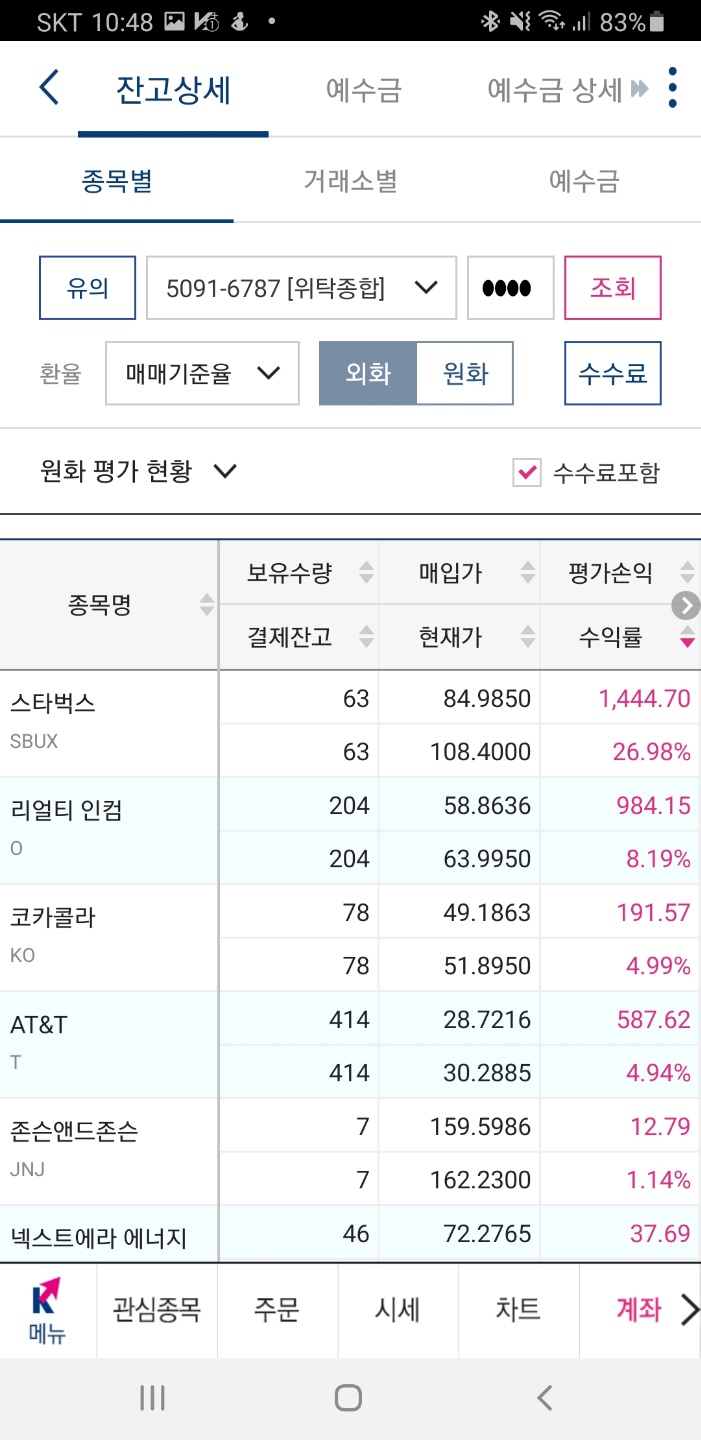The width and height of the screenshot is (701, 1440).
Task: Tap purchase price 84.9850
Action: tap(487, 698)
